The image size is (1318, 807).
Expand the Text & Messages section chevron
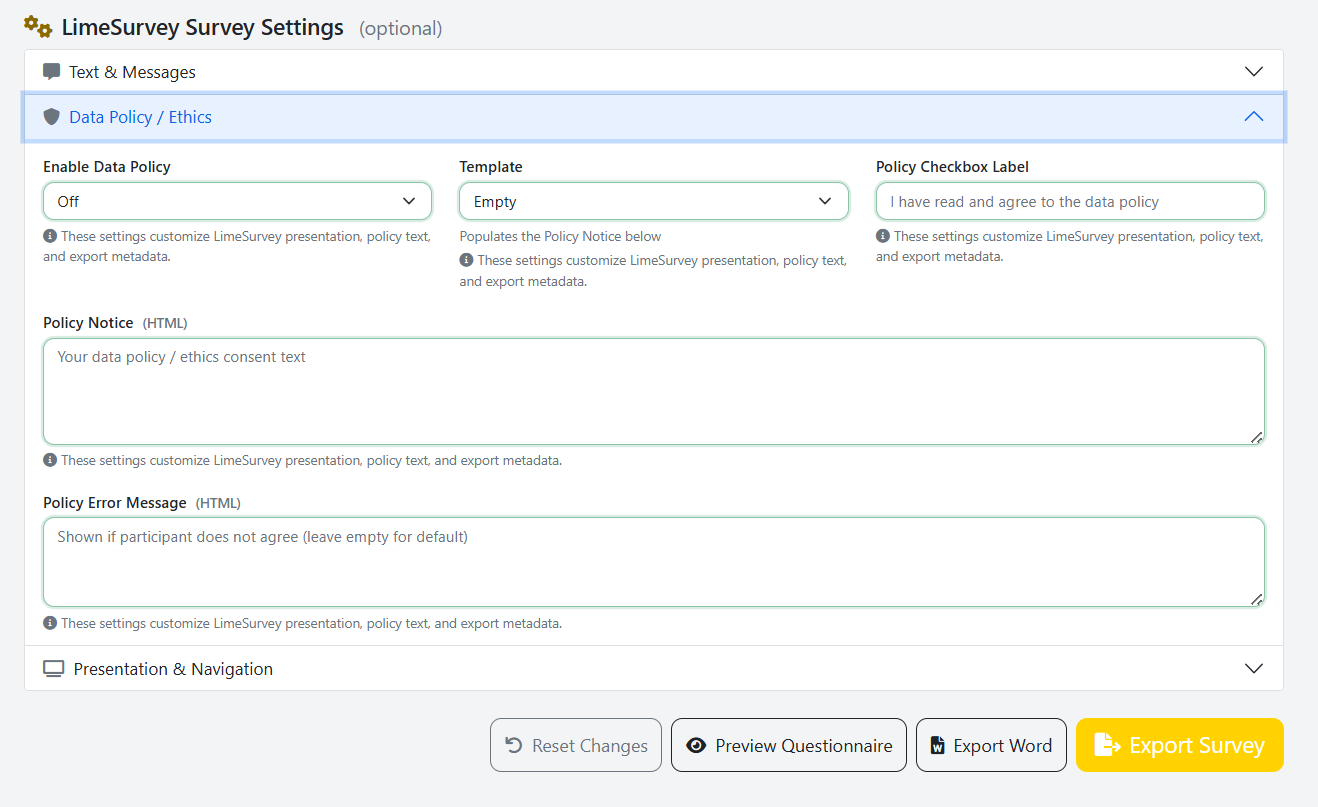coord(1254,72)
